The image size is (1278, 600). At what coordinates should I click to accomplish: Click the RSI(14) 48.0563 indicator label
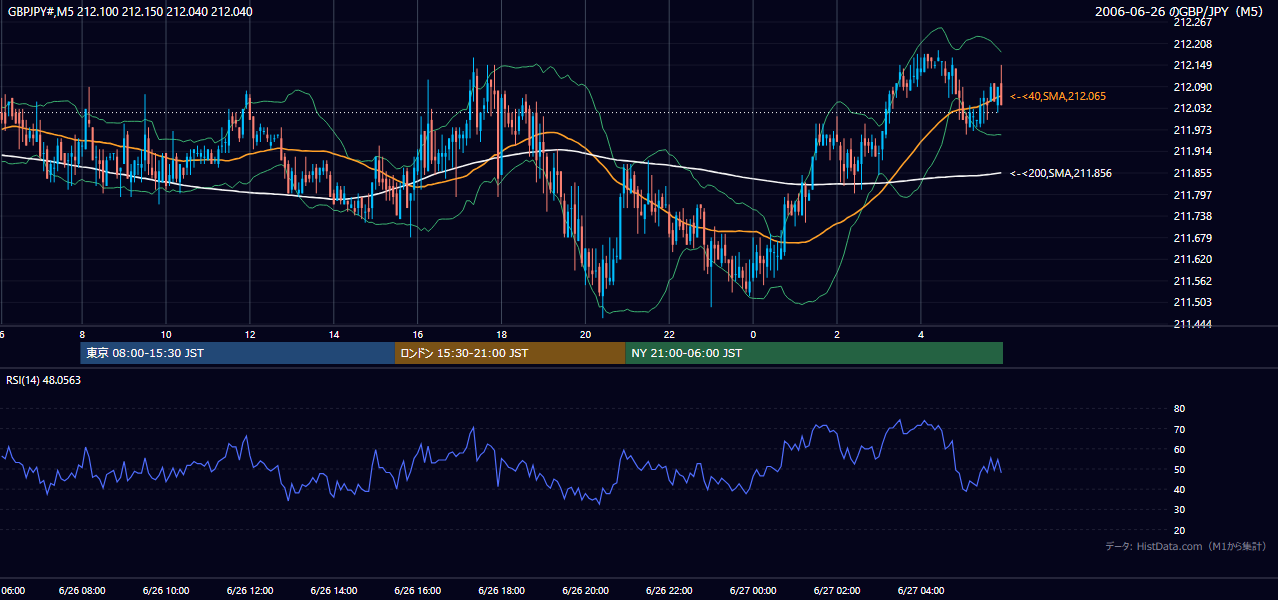[43, 380]
